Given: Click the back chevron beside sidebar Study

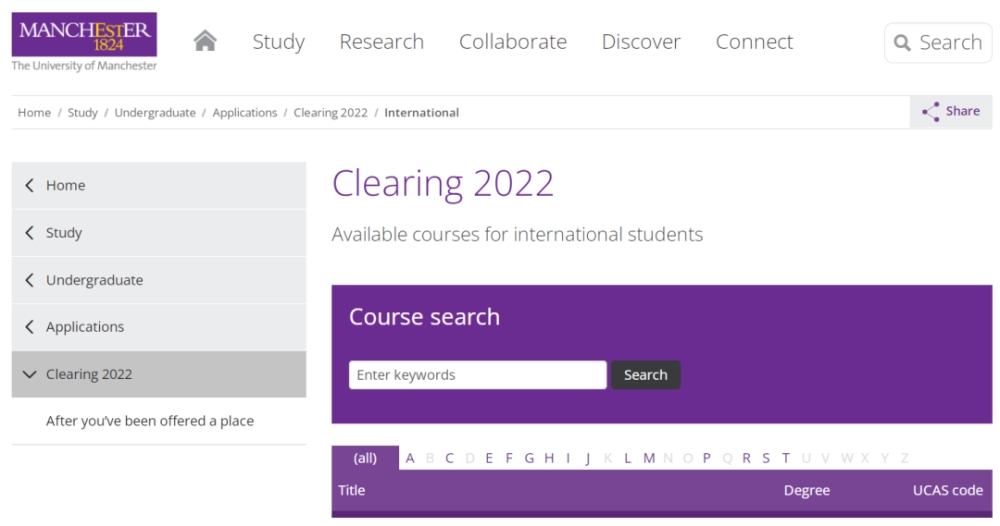Looking at the screenshot, I should [x=29, y=233].
